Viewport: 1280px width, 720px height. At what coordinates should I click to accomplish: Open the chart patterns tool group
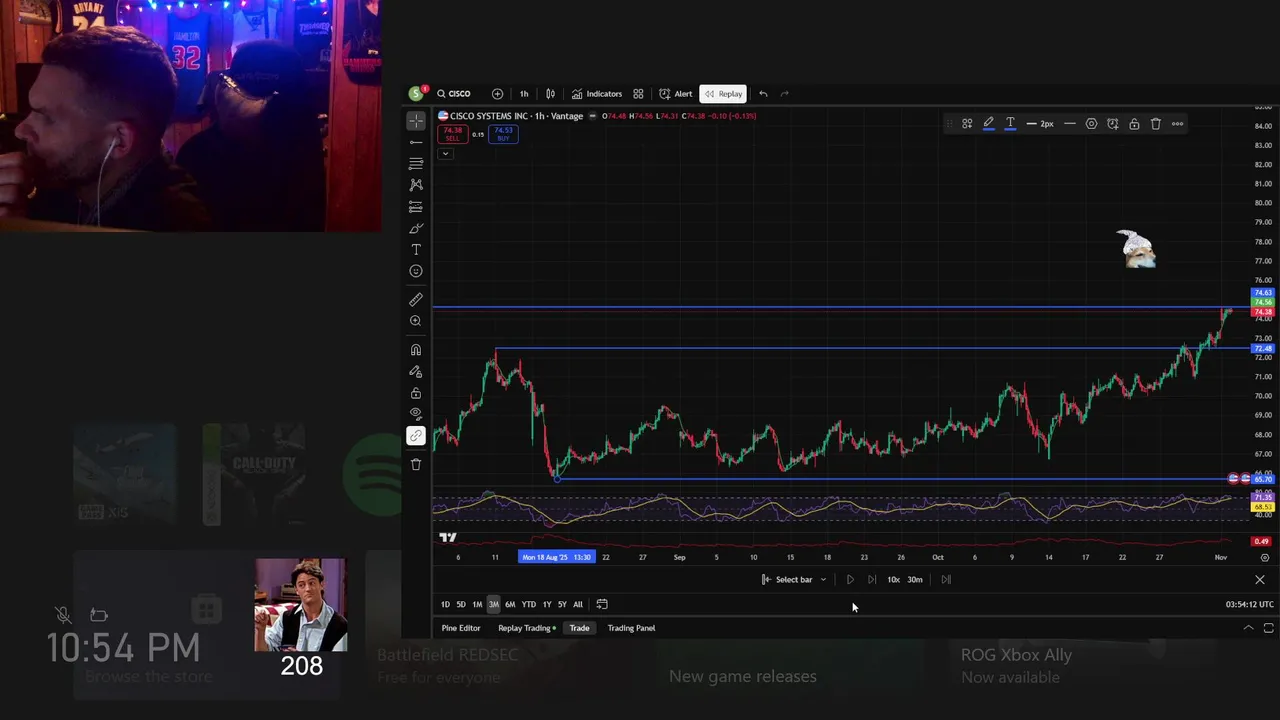pos(416,185)
